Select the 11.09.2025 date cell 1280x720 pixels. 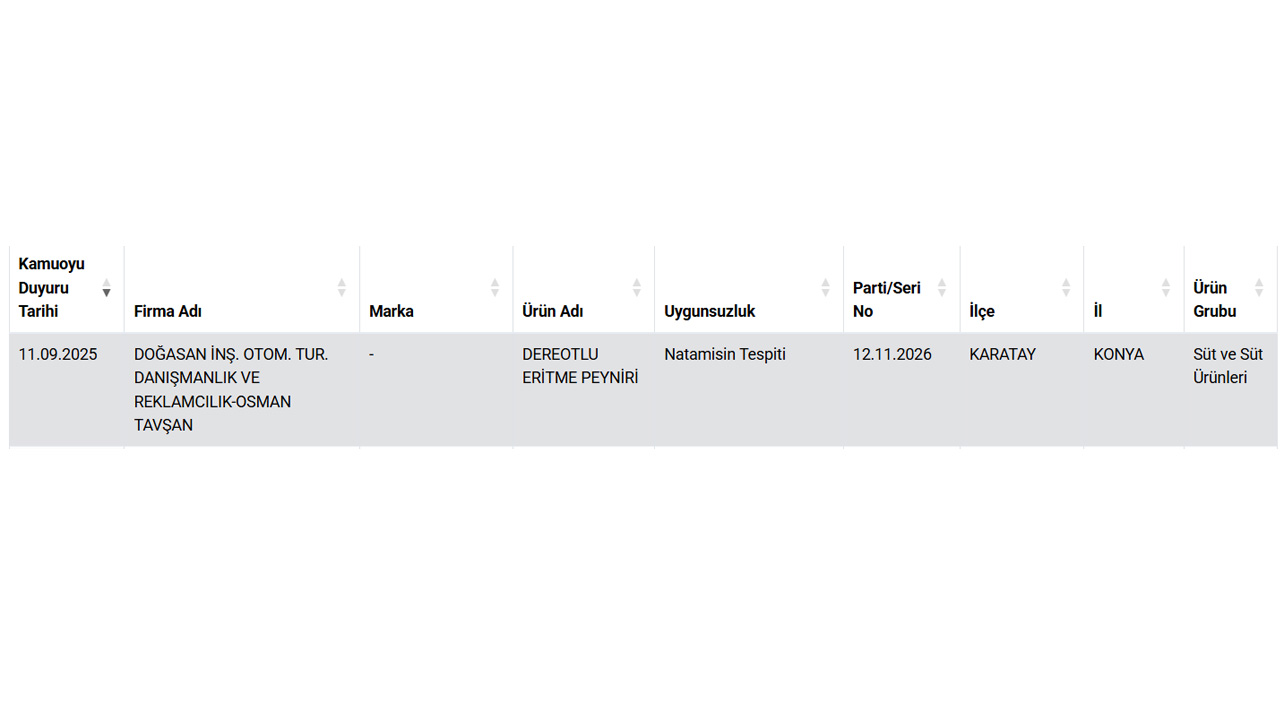click(58, 354)
